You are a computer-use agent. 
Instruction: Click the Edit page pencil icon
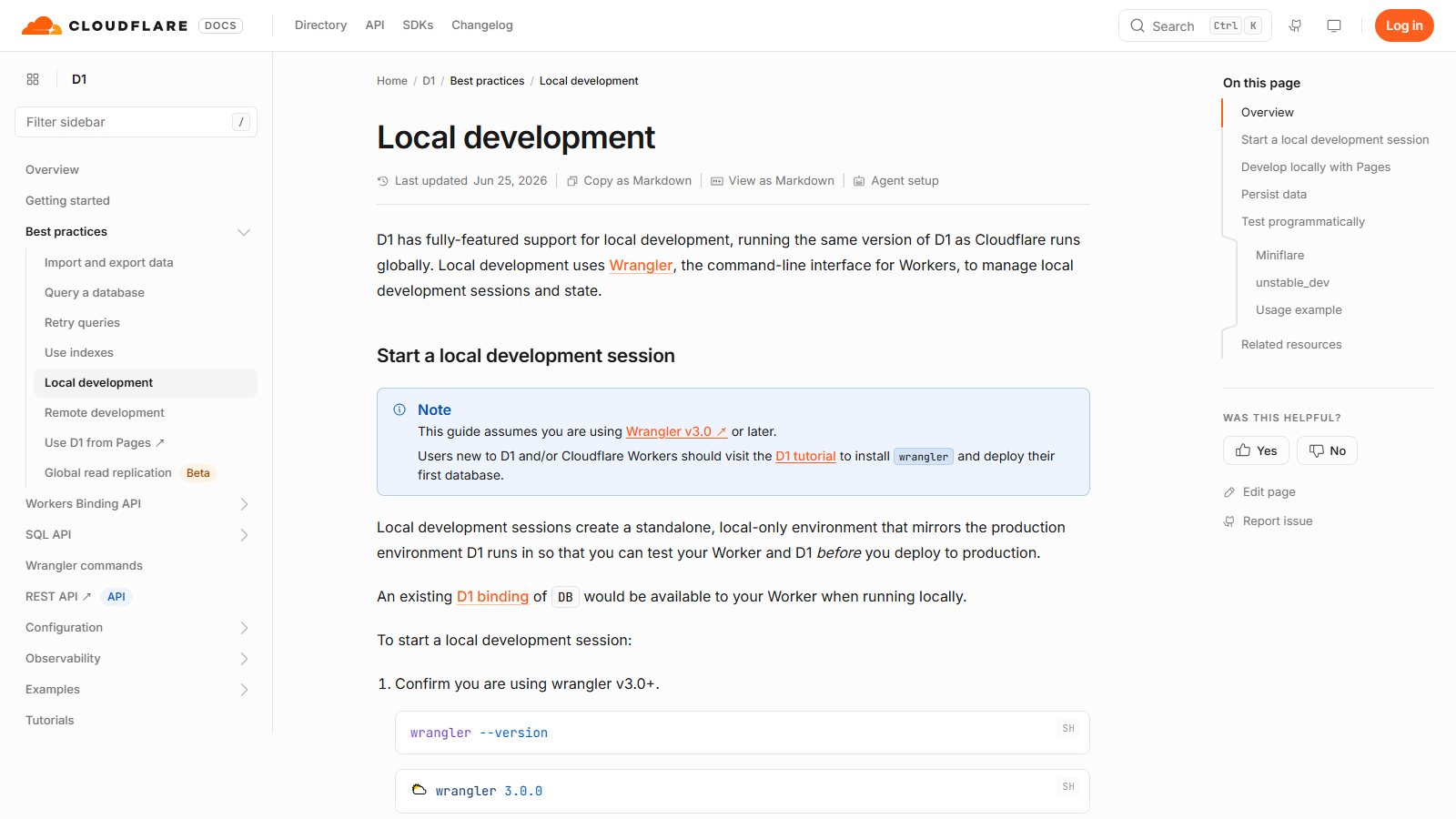(1229, 492)
